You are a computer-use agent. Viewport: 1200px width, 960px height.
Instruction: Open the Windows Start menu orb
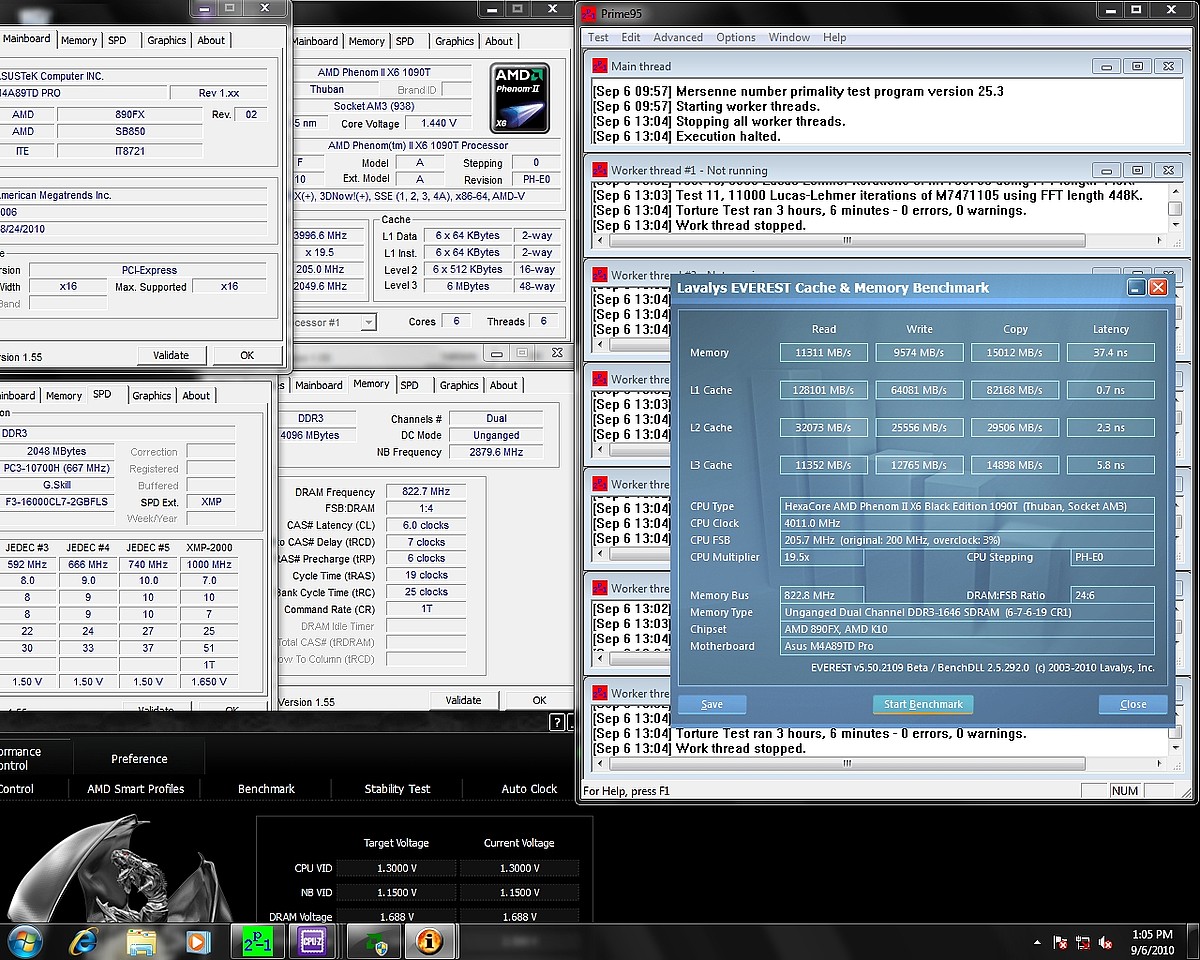click(24, 941)
